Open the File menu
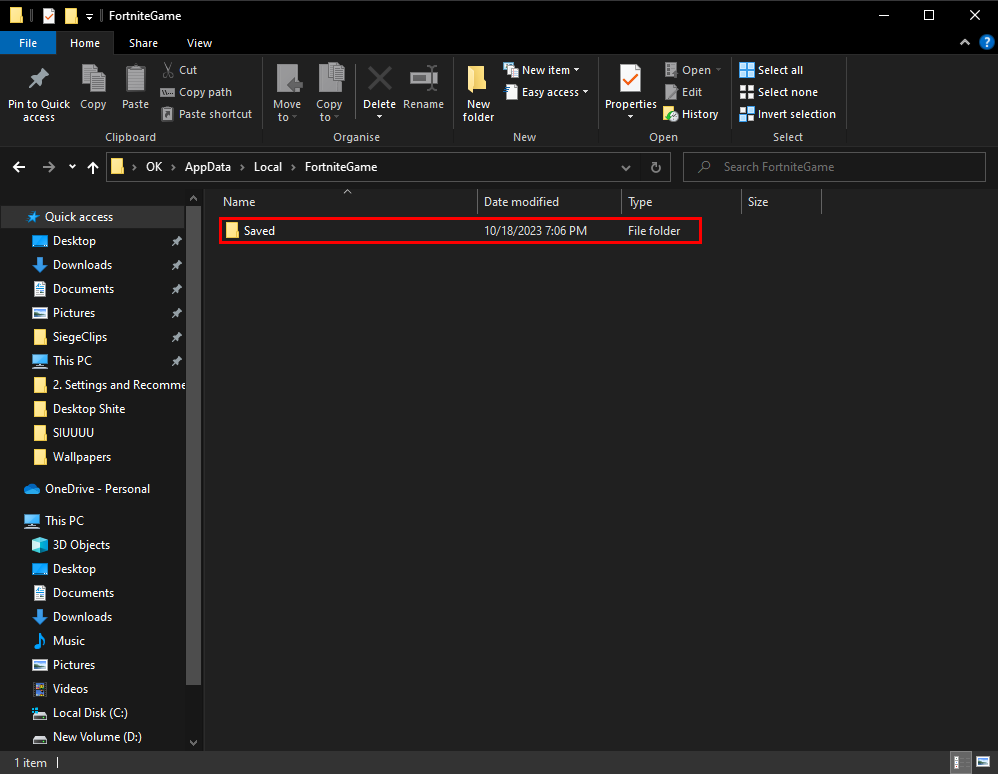The height and width of the screenshot is (774, 998). tap(28, 43)
